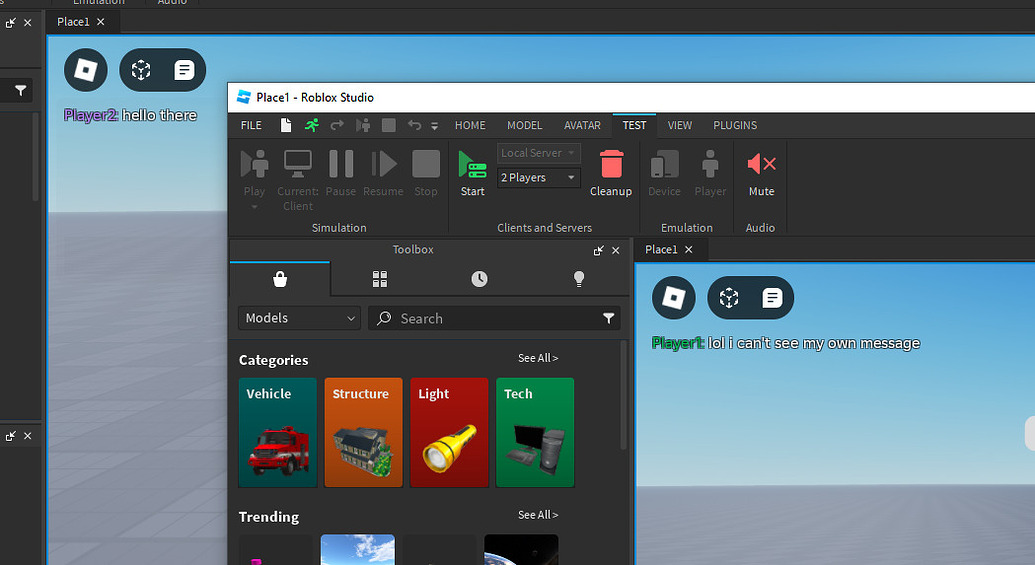The height and width of the screenshot is (565, 1035).
Task: Click the Play simulation button
Action: [254, 173]
